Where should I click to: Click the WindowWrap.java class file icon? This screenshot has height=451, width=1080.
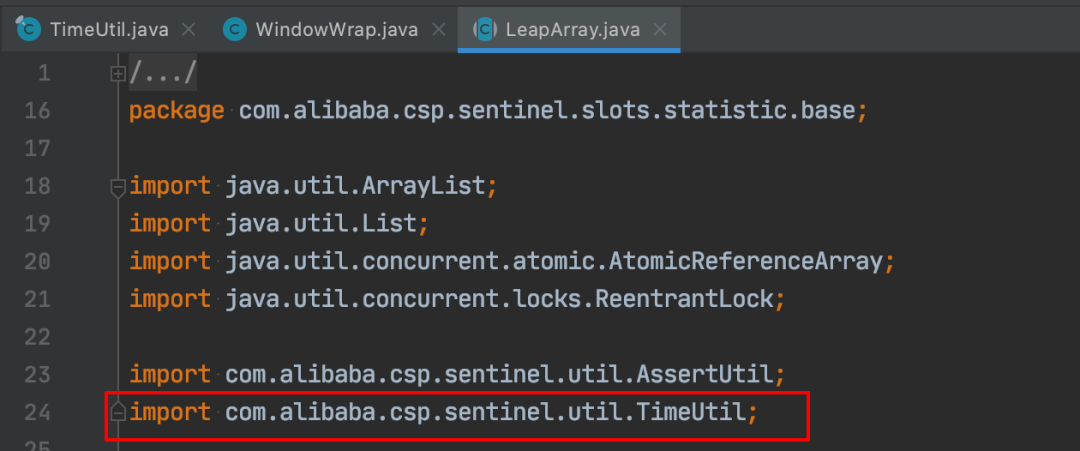pos(235,30)
